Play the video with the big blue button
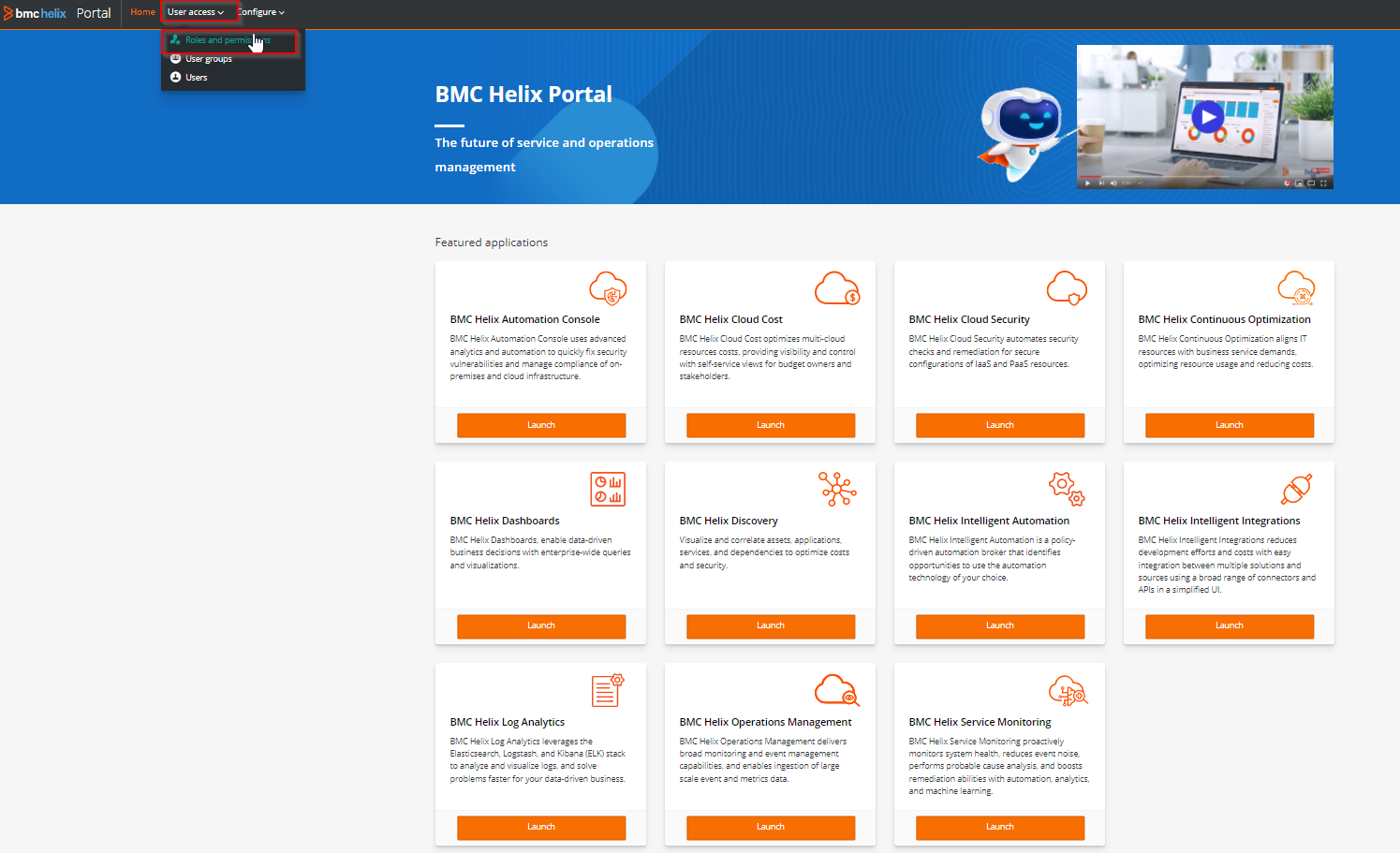The height and width of the screenshot is (853, 1400). (x=1207, y=117)
